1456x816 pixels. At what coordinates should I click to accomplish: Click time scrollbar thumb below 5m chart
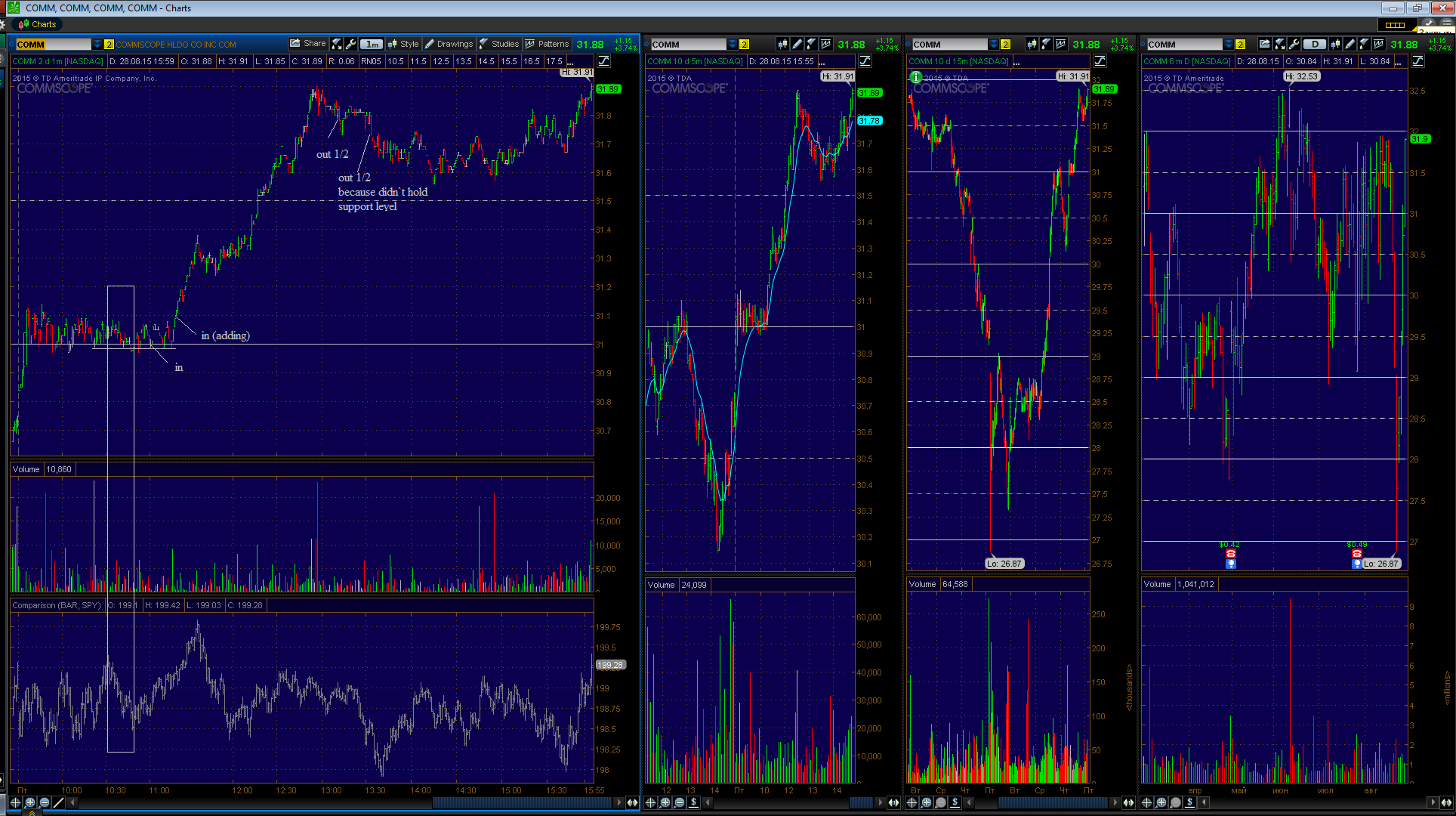coord(861,802)
